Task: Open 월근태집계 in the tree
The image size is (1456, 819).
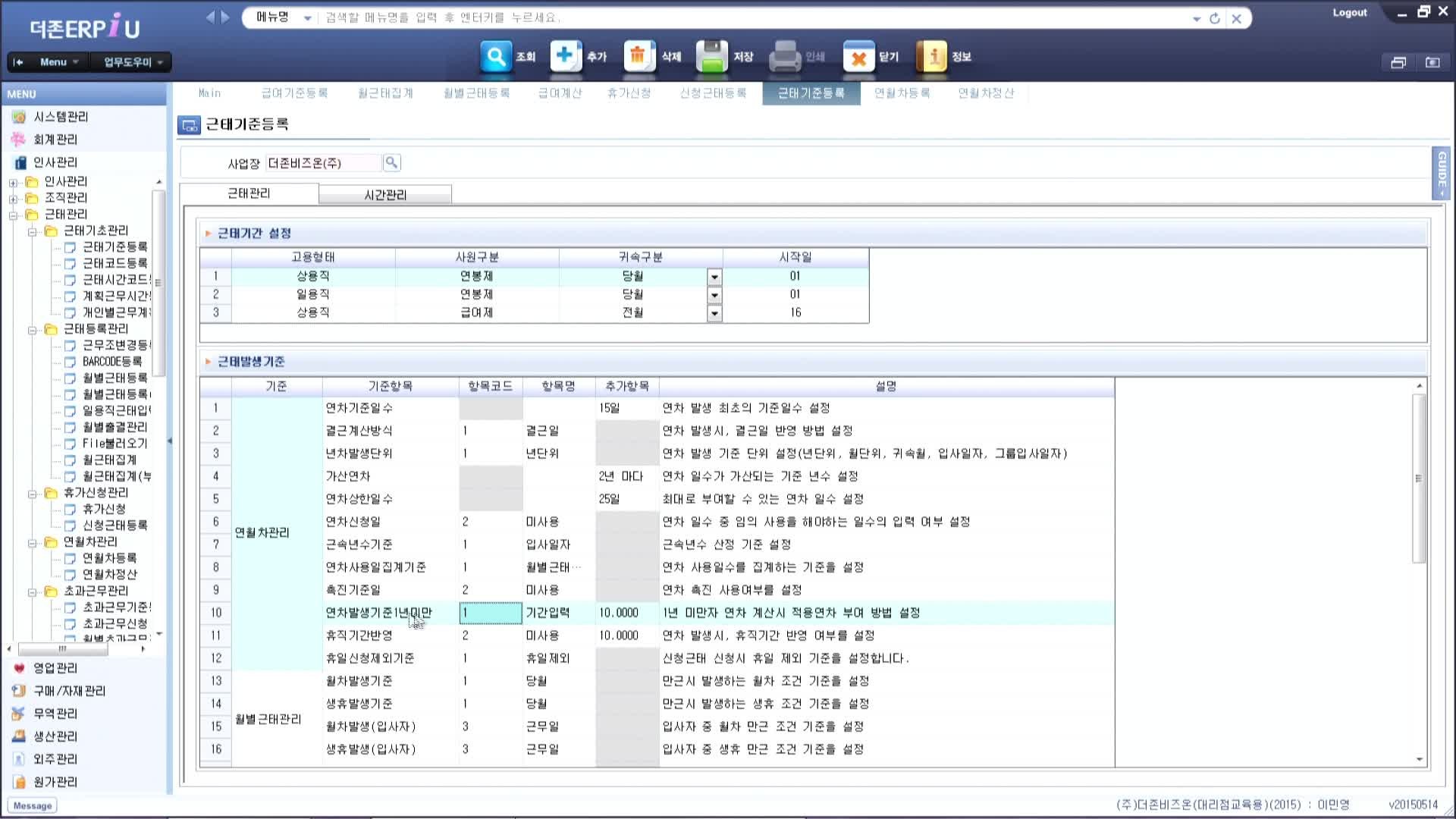Action: tap(109, 460)
